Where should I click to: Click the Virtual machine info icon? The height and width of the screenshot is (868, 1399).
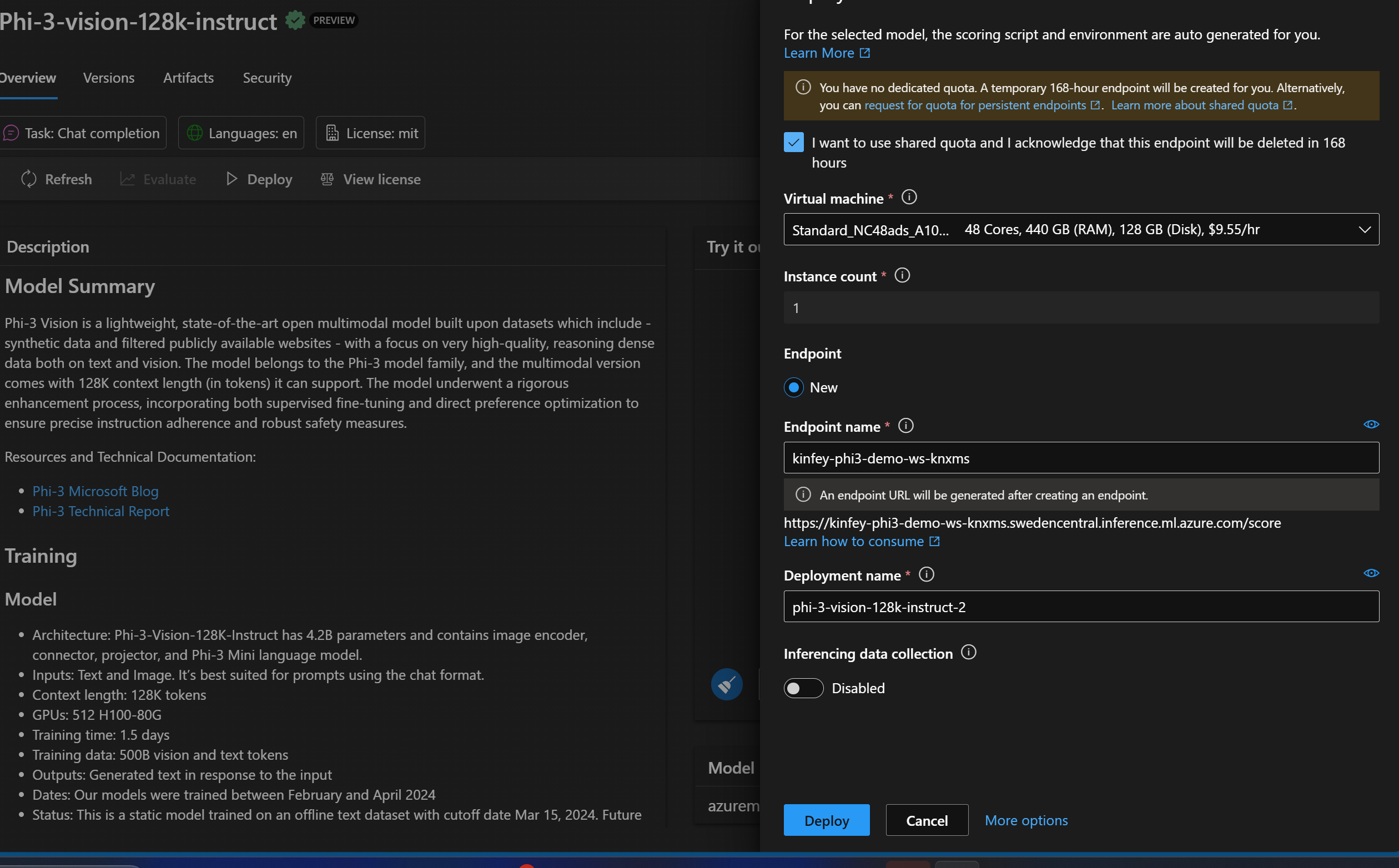click(909, 198)
